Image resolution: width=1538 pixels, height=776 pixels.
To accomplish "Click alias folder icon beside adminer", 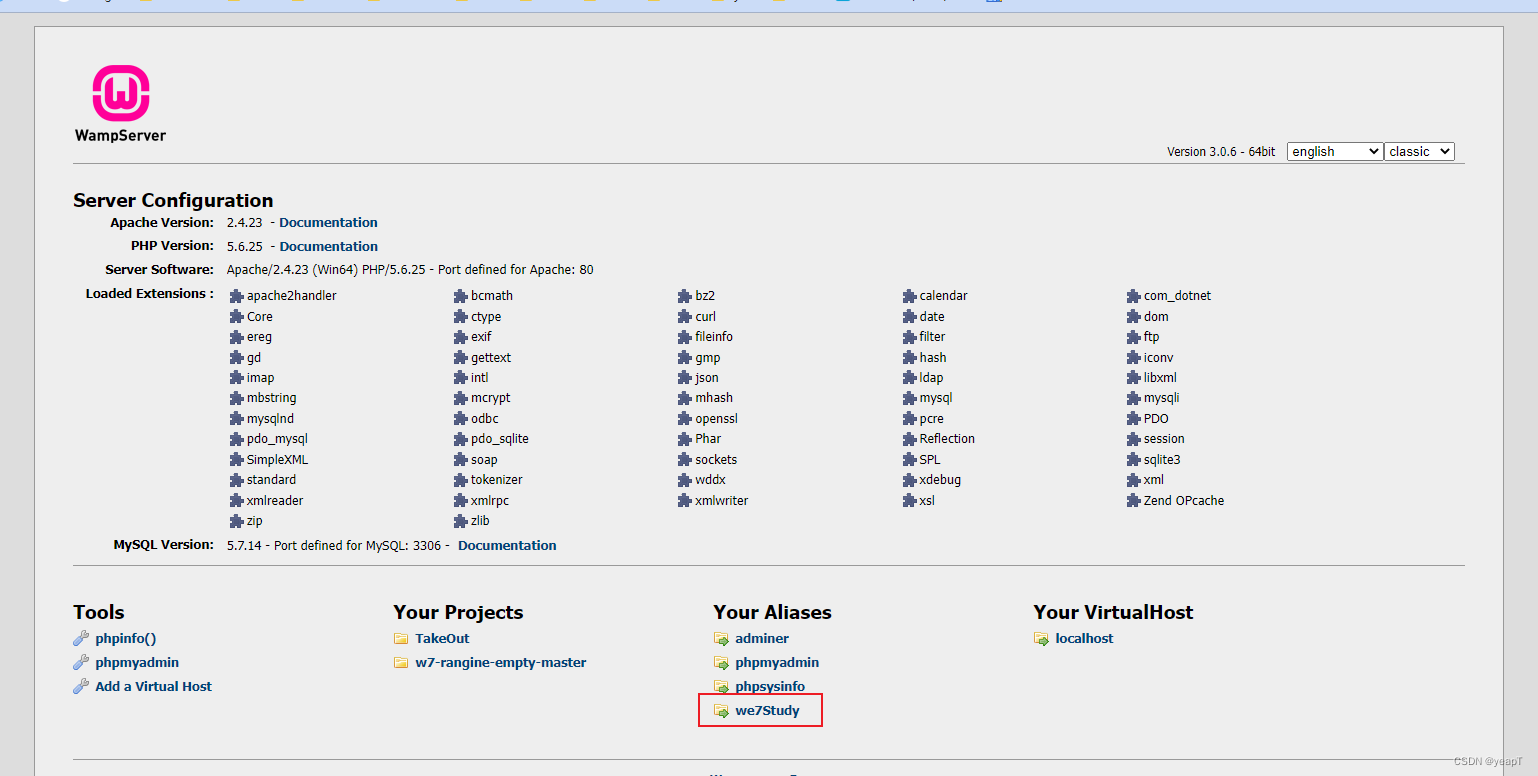I will coord(721,638).
